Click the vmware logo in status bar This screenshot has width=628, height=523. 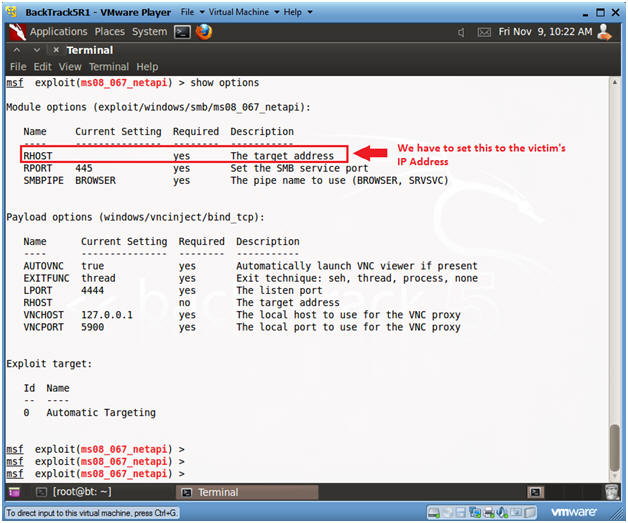pyautogui.click(x=574, y=512)
